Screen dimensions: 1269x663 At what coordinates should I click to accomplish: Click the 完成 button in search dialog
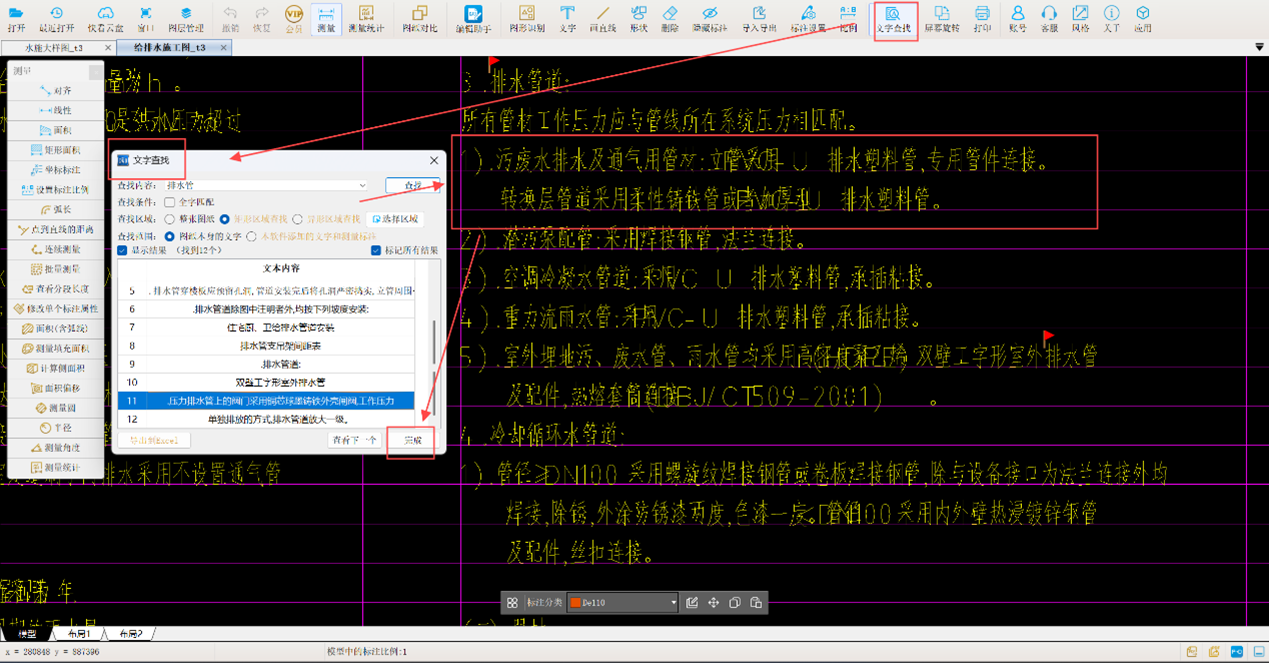[x=412, y=440]
